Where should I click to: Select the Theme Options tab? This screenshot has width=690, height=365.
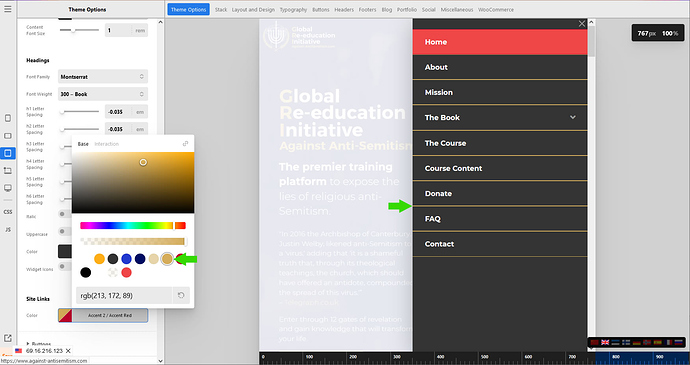(188, 10)
